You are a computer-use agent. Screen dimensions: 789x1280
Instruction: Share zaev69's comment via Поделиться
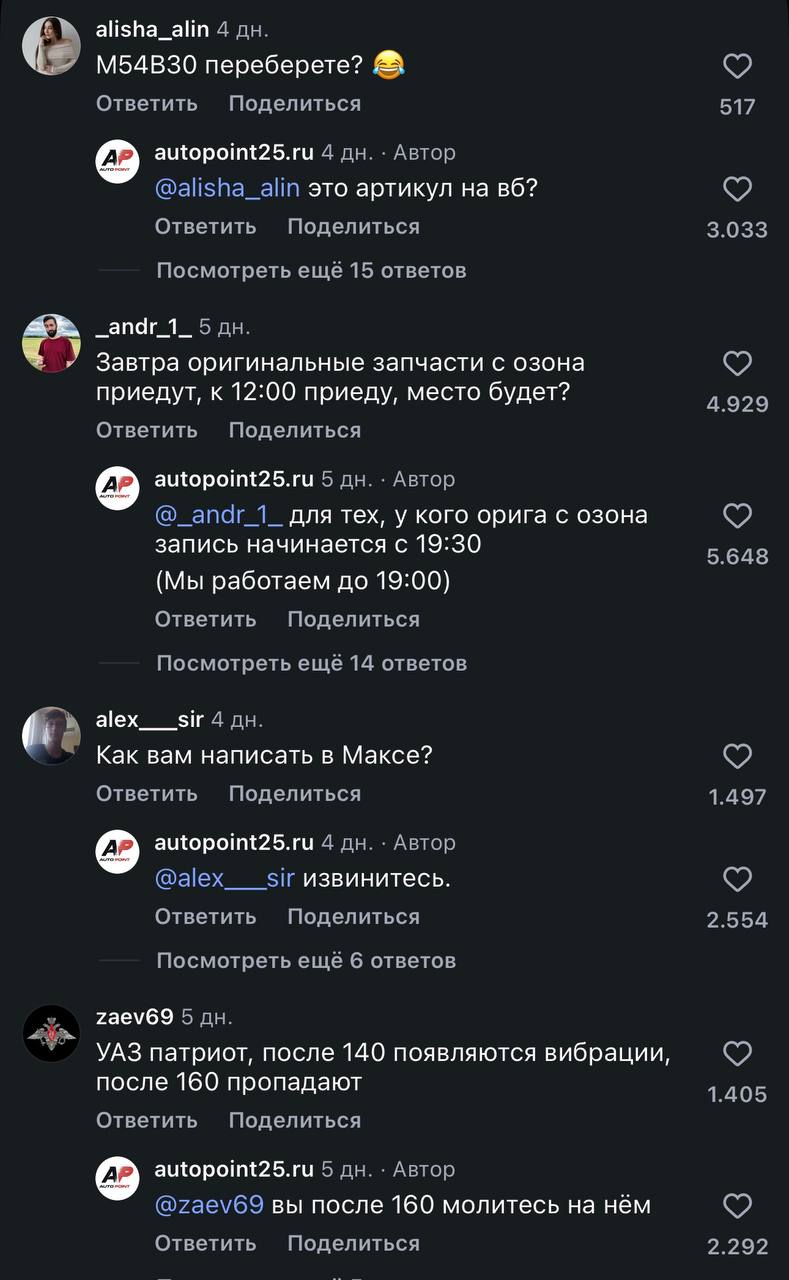point(294,1121)
